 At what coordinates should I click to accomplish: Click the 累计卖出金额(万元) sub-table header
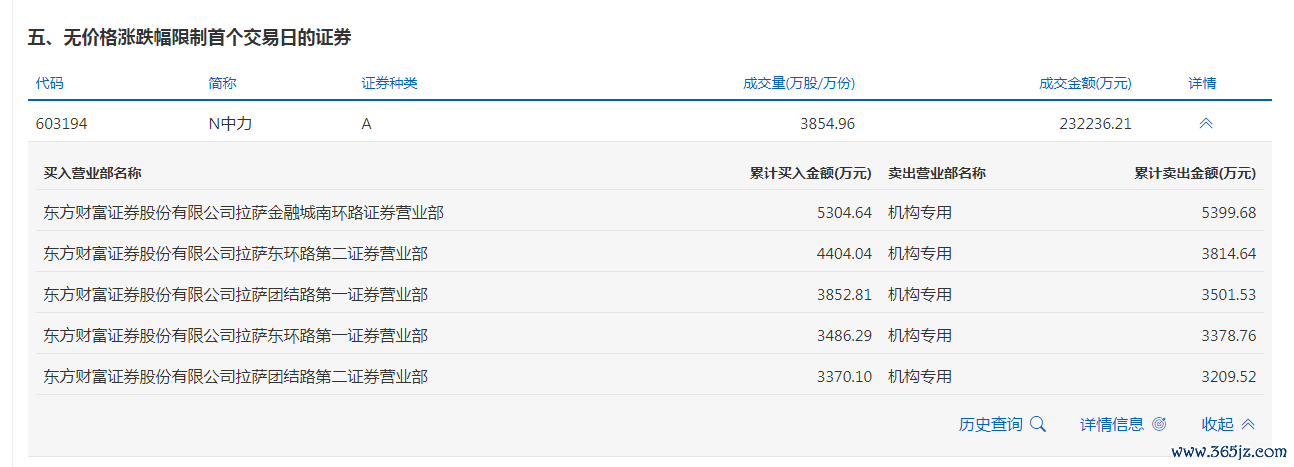click(x=1194, y=173)
